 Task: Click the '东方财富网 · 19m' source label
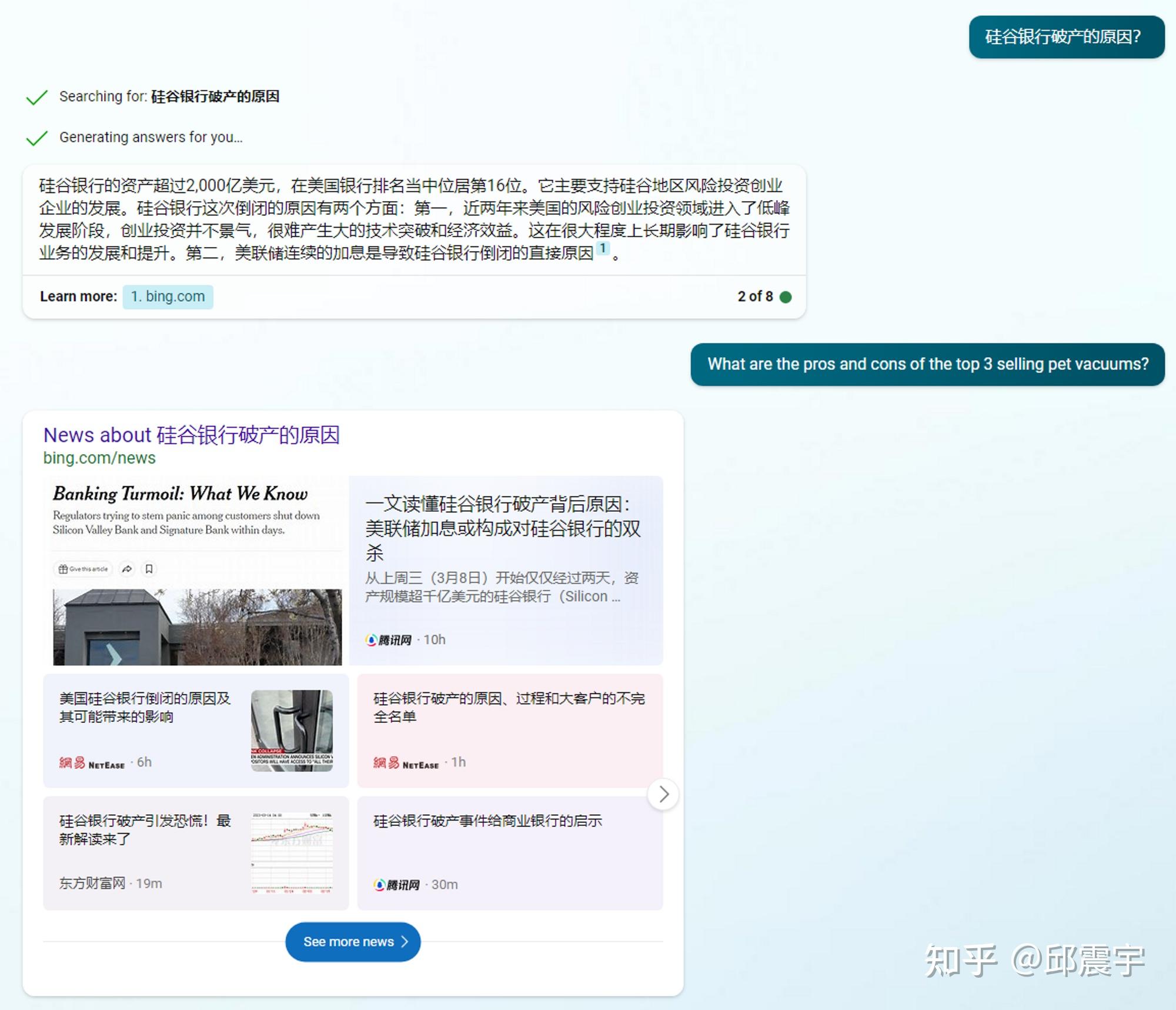click(111, 884)
